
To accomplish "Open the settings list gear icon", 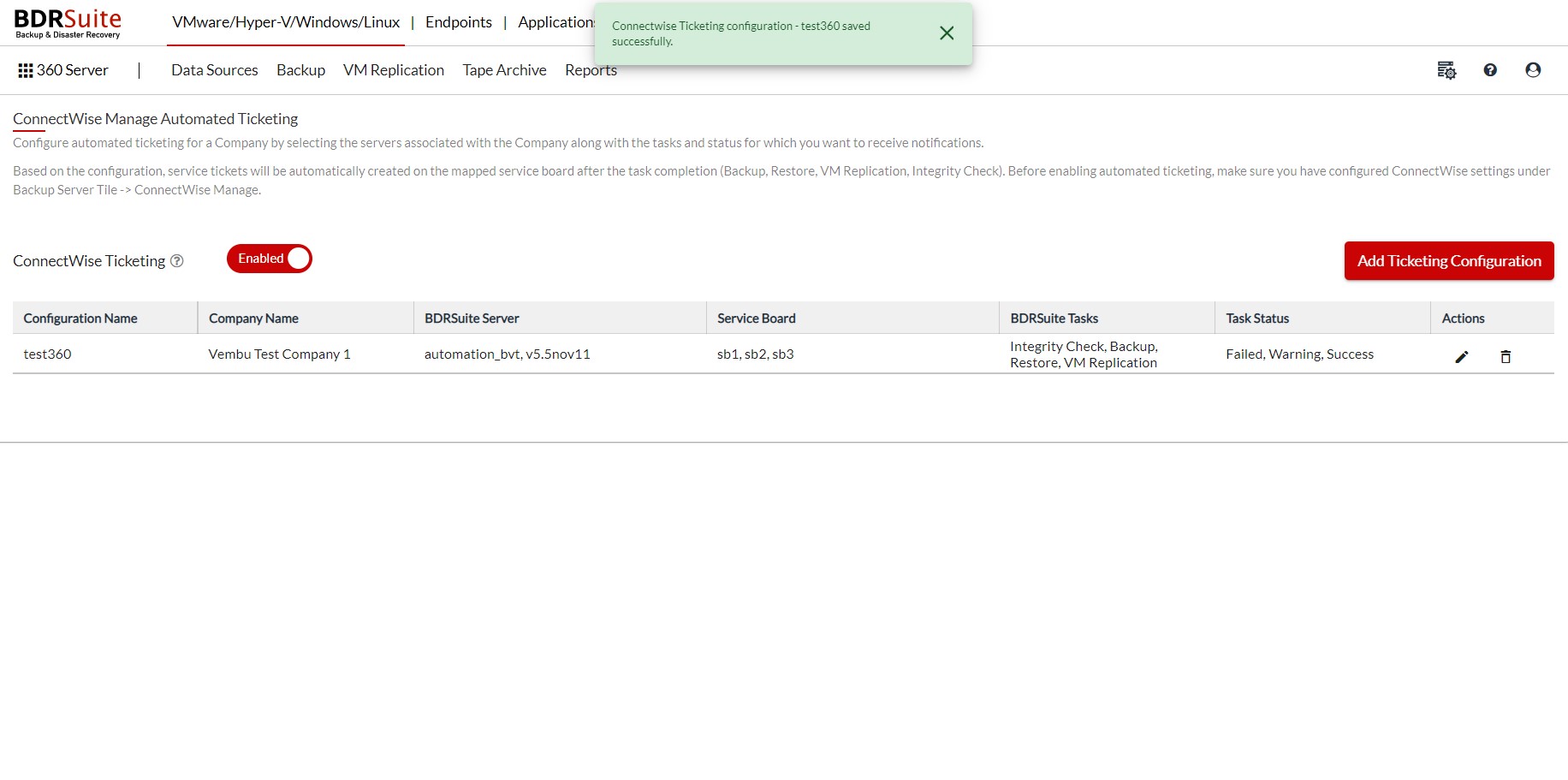I will 1446,70.
